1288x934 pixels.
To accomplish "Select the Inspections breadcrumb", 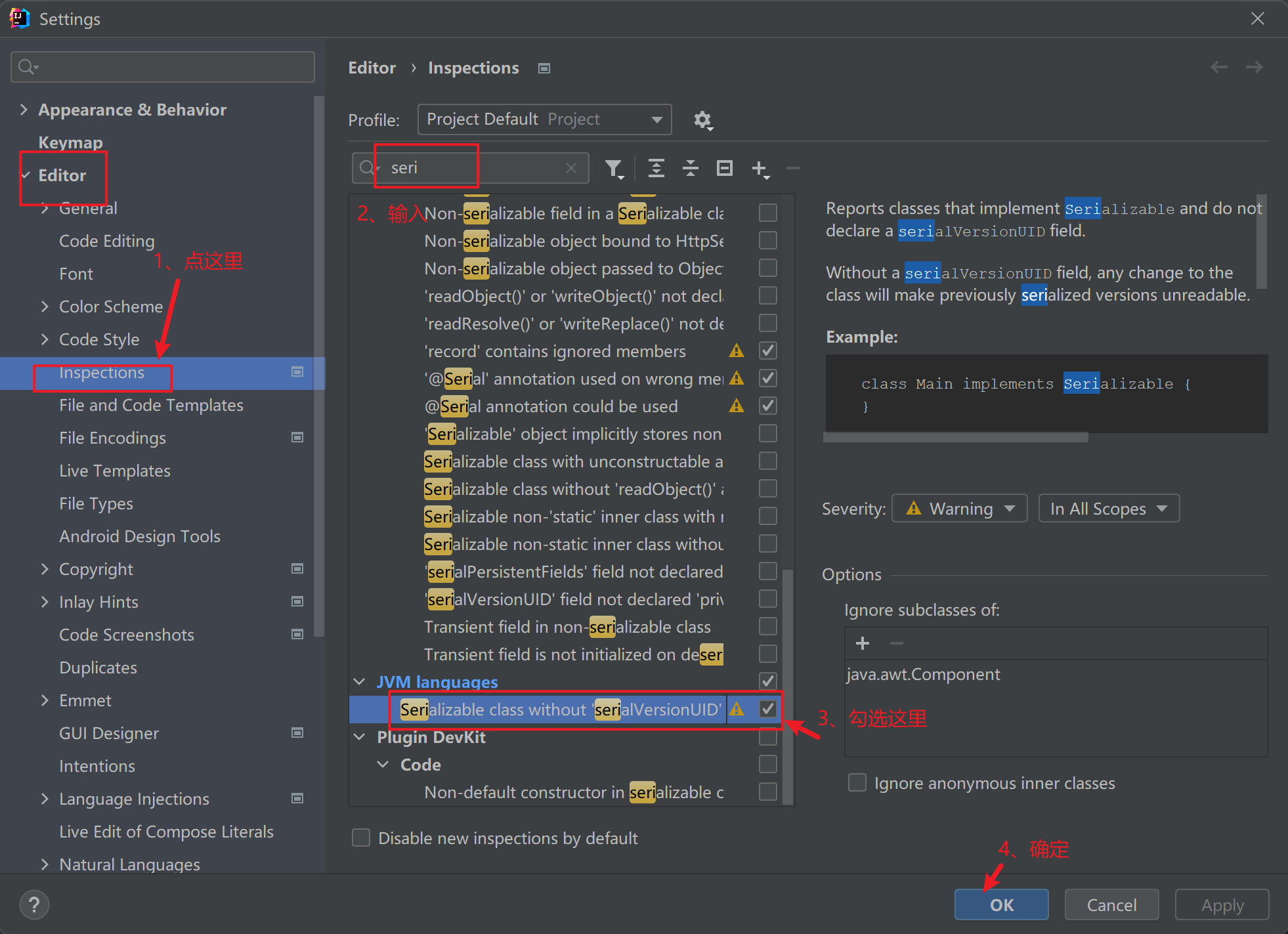I will click(x=473, y=68).
